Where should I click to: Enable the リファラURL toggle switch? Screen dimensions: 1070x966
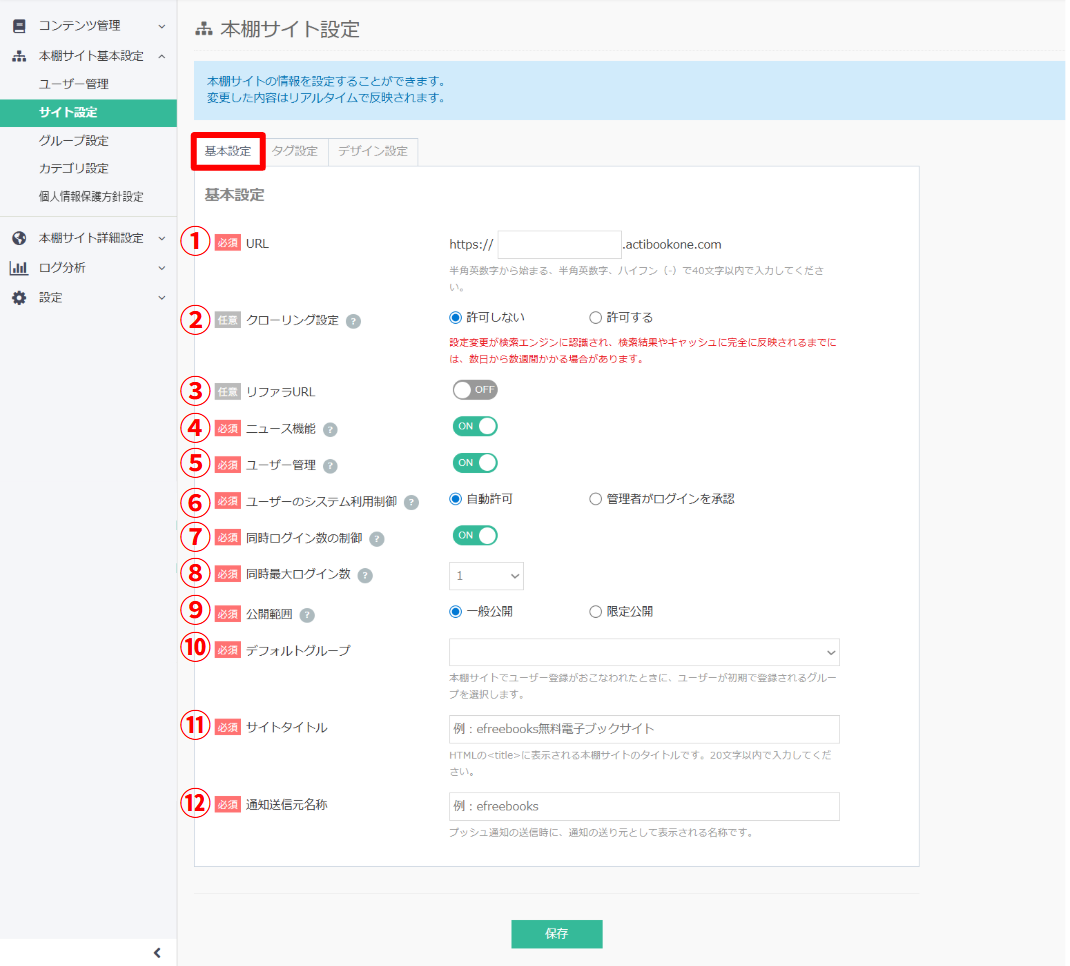[475, 390]
